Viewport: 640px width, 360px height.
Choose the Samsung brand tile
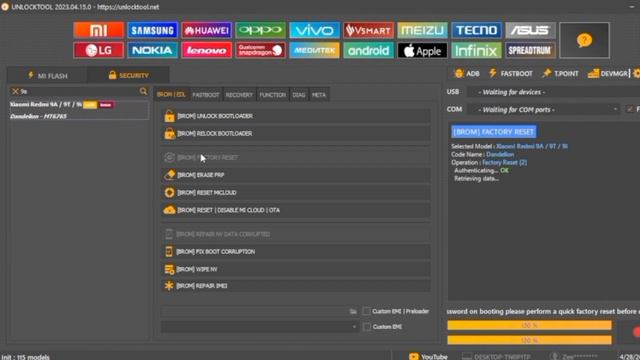[x=153, y=30]
